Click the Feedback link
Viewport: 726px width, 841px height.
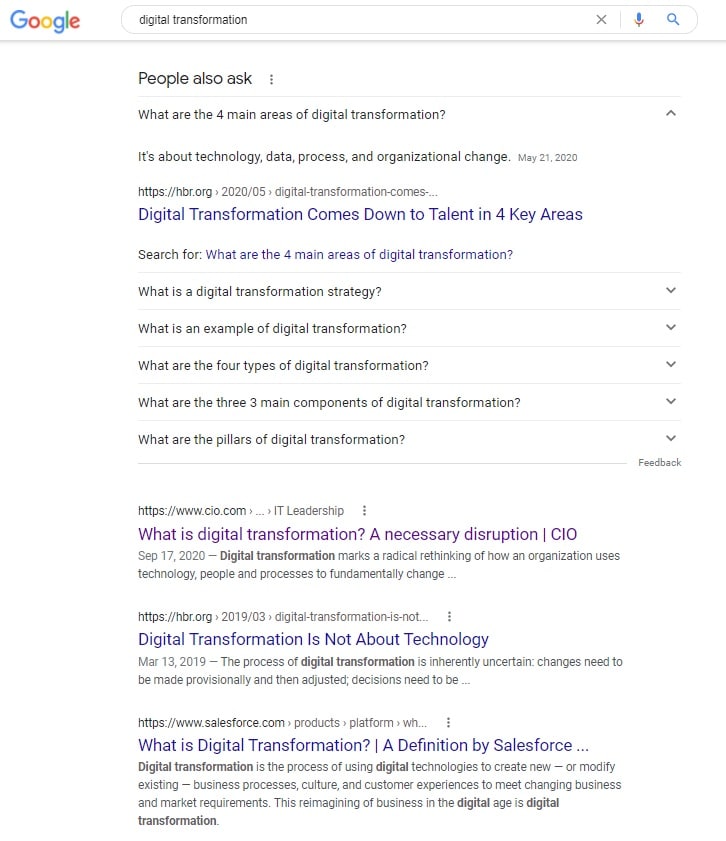[658, 462]
